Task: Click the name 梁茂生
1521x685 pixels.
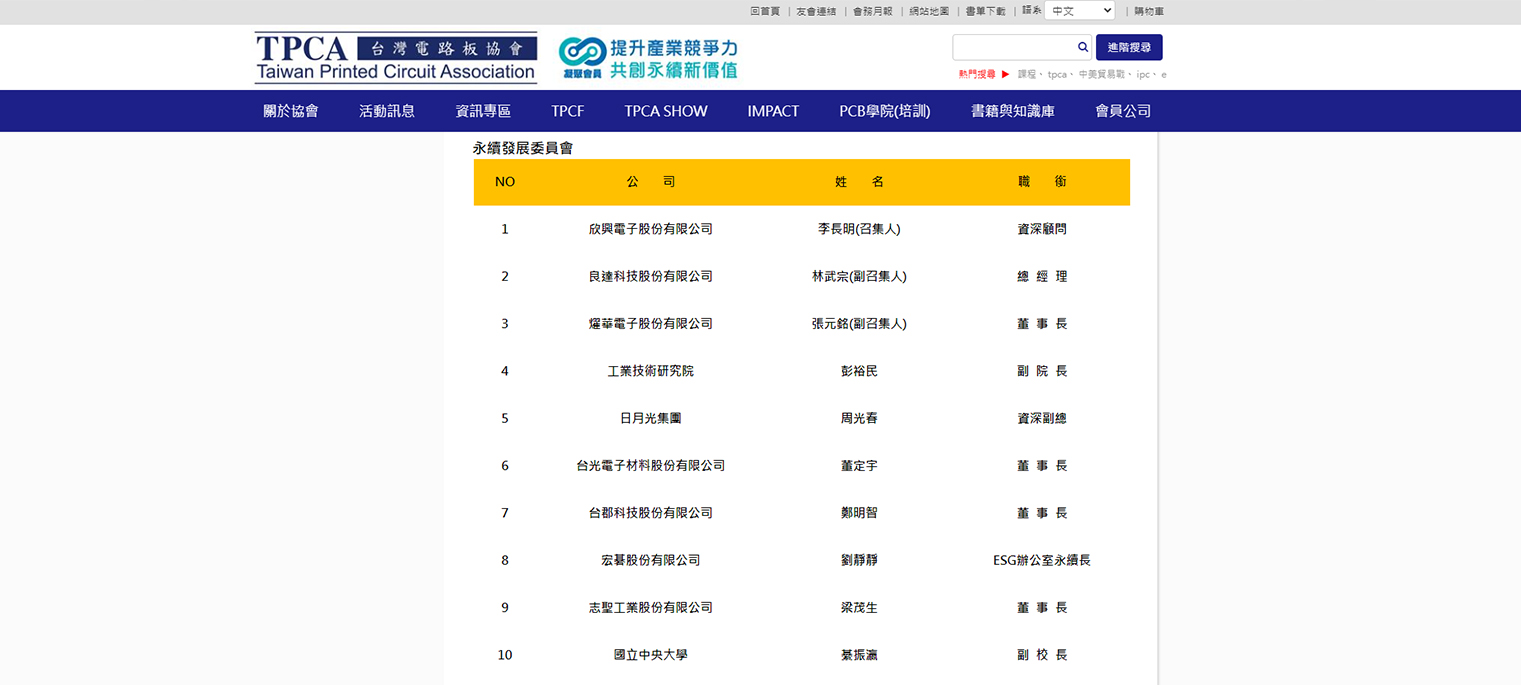Action: (x=860, y=608)
